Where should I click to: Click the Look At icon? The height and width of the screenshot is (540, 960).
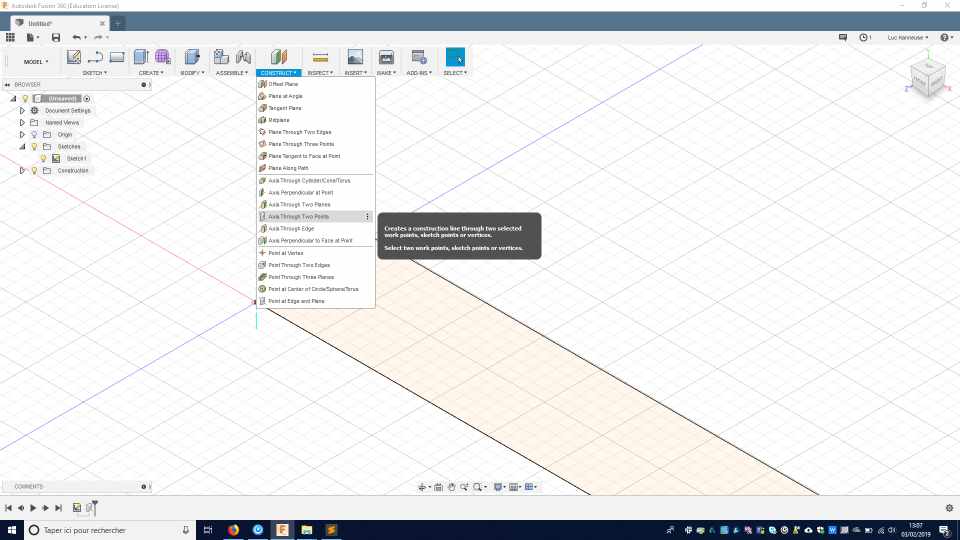tap(438, 487)
